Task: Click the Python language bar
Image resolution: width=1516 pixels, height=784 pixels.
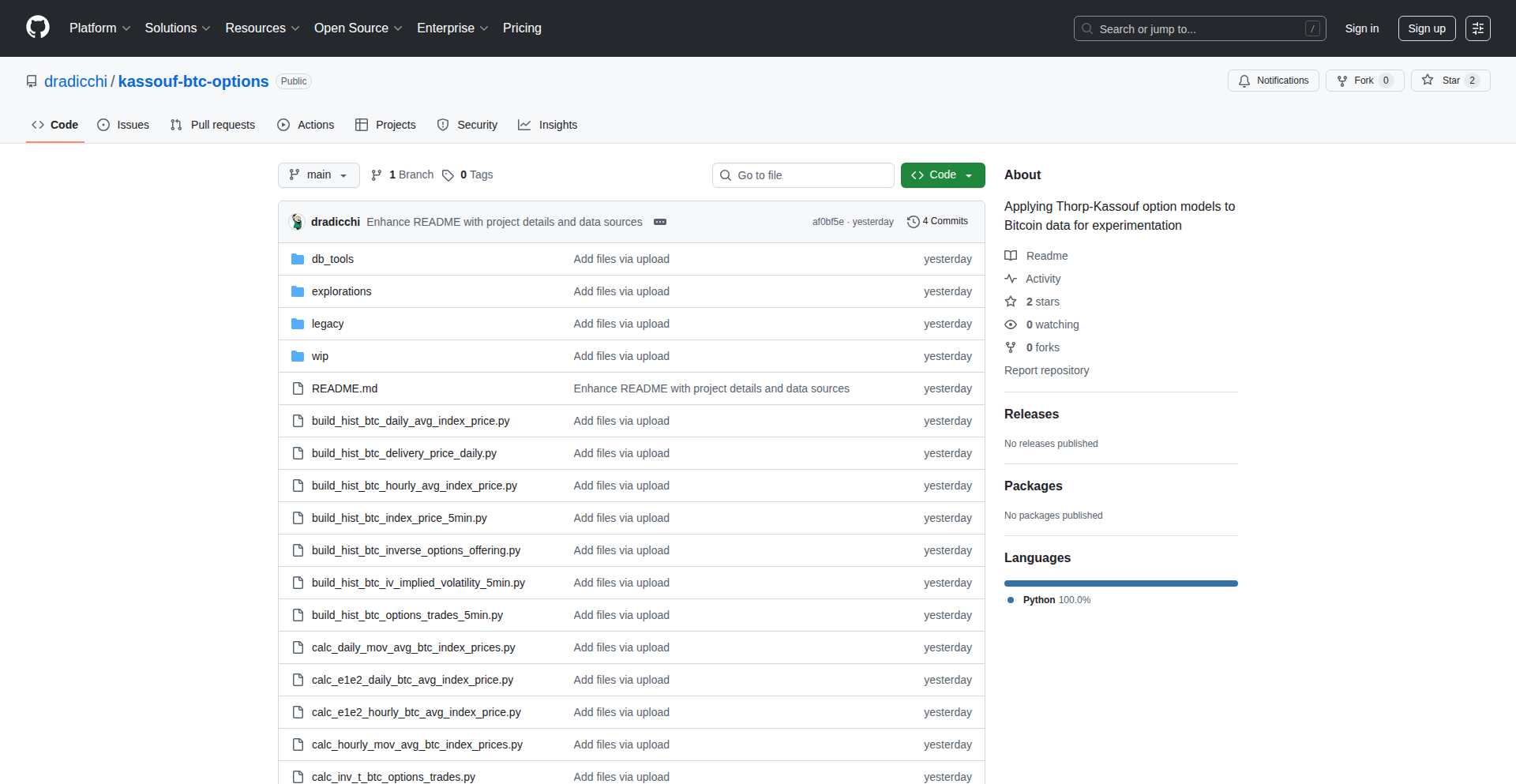Action: (x=1120, y=583)
